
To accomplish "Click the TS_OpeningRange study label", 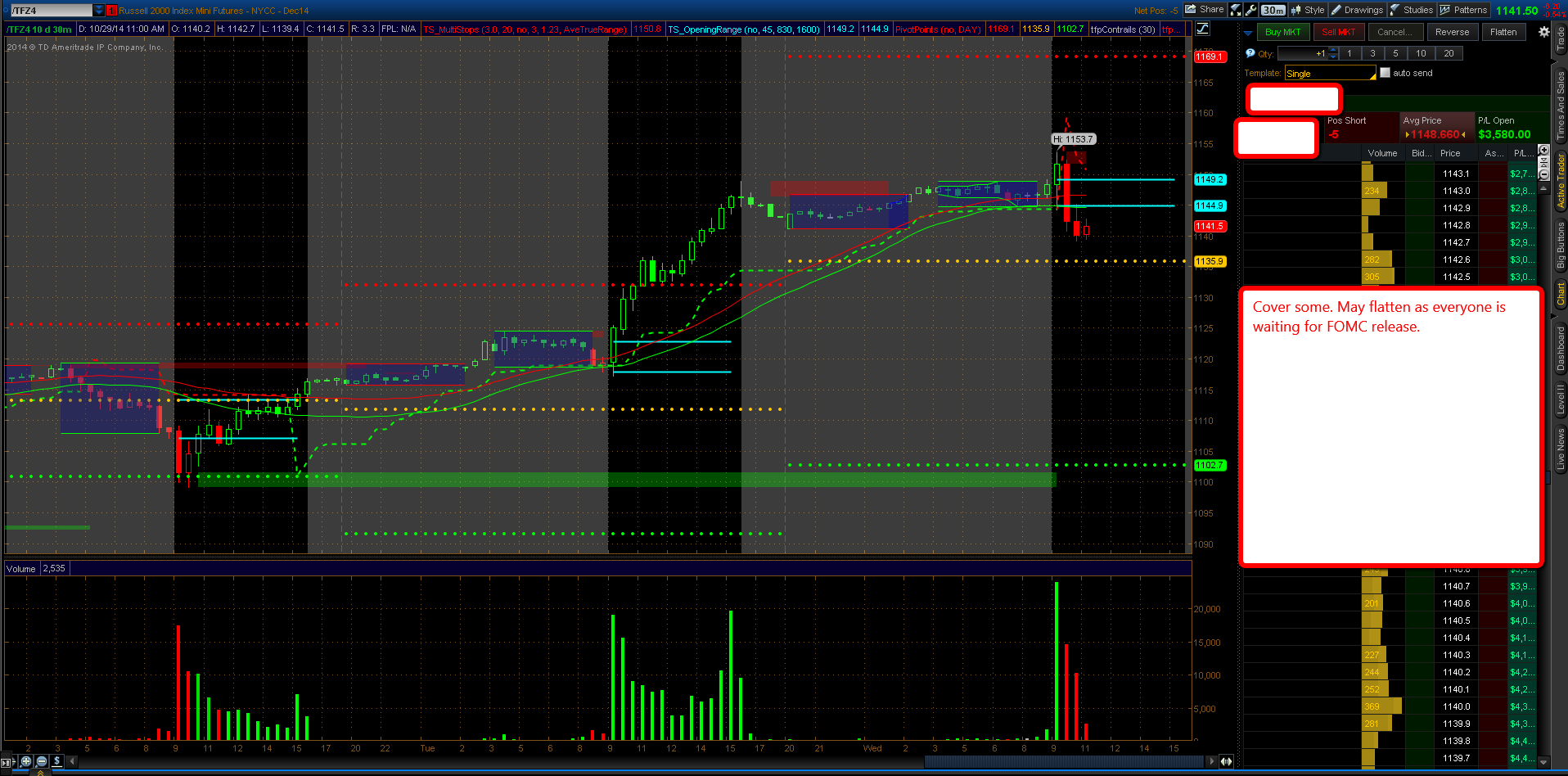I will (x=744, y=29).
